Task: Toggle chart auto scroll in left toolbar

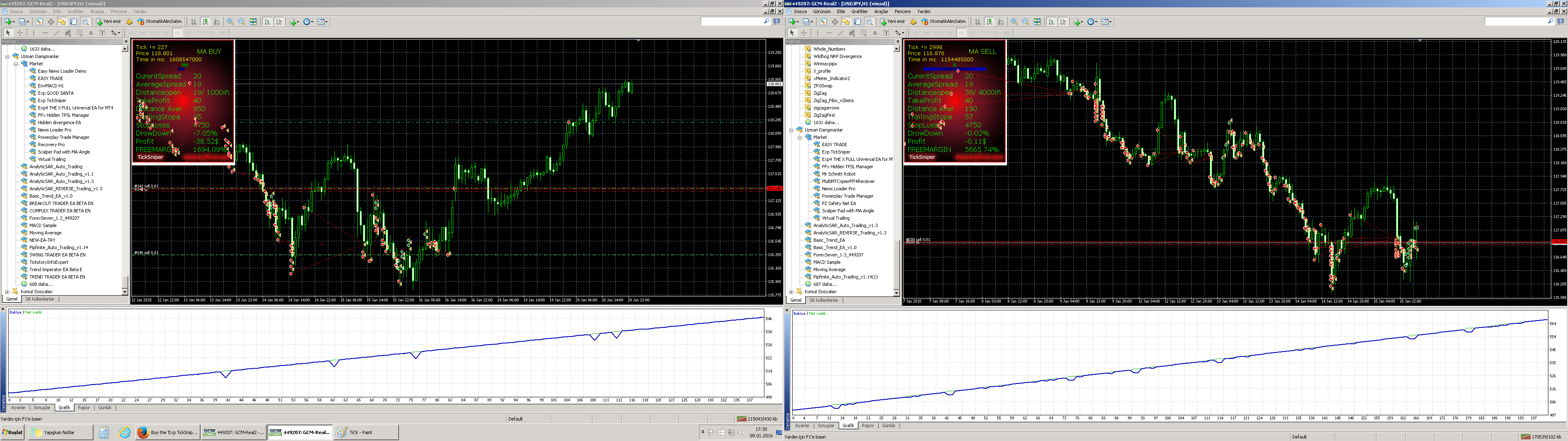Action: pyautogui.click(x=268, y=22)
